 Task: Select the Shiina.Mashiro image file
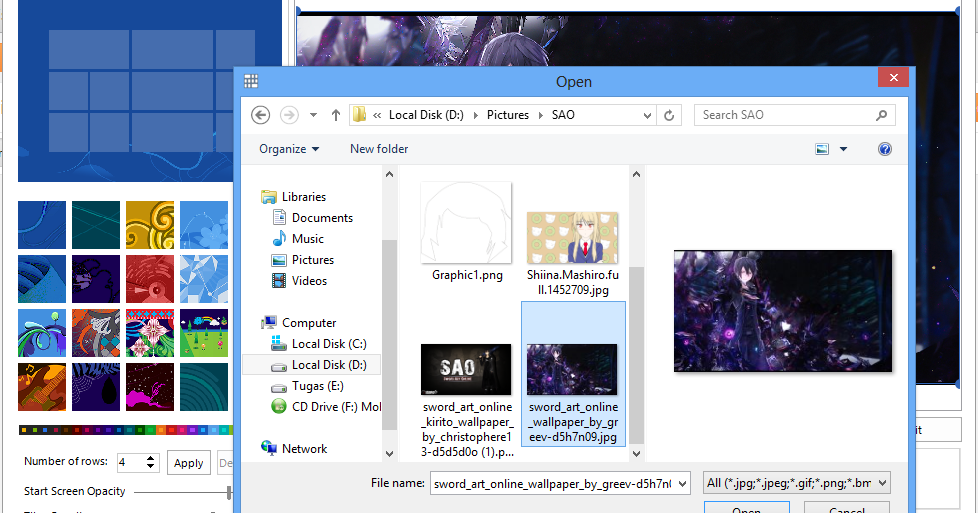pos(573,253)
